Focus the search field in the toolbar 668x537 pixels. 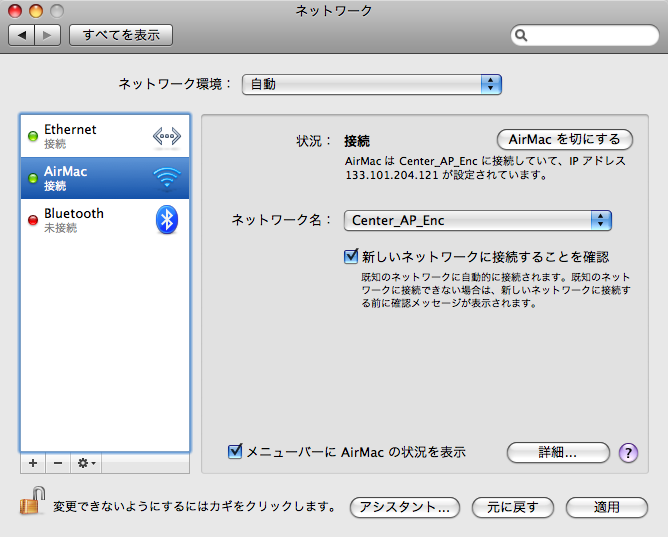tap(584, 35)
